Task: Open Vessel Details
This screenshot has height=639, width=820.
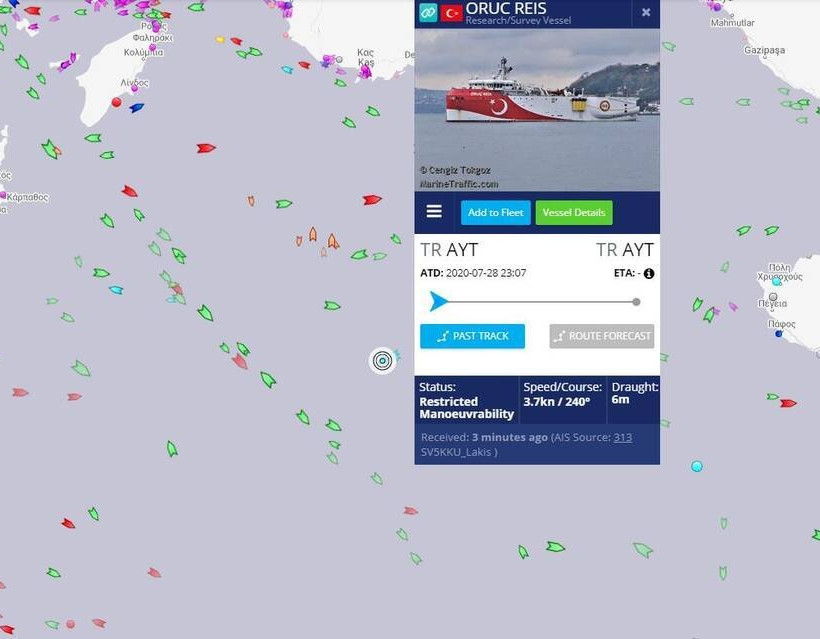Action: coord(574,213)
